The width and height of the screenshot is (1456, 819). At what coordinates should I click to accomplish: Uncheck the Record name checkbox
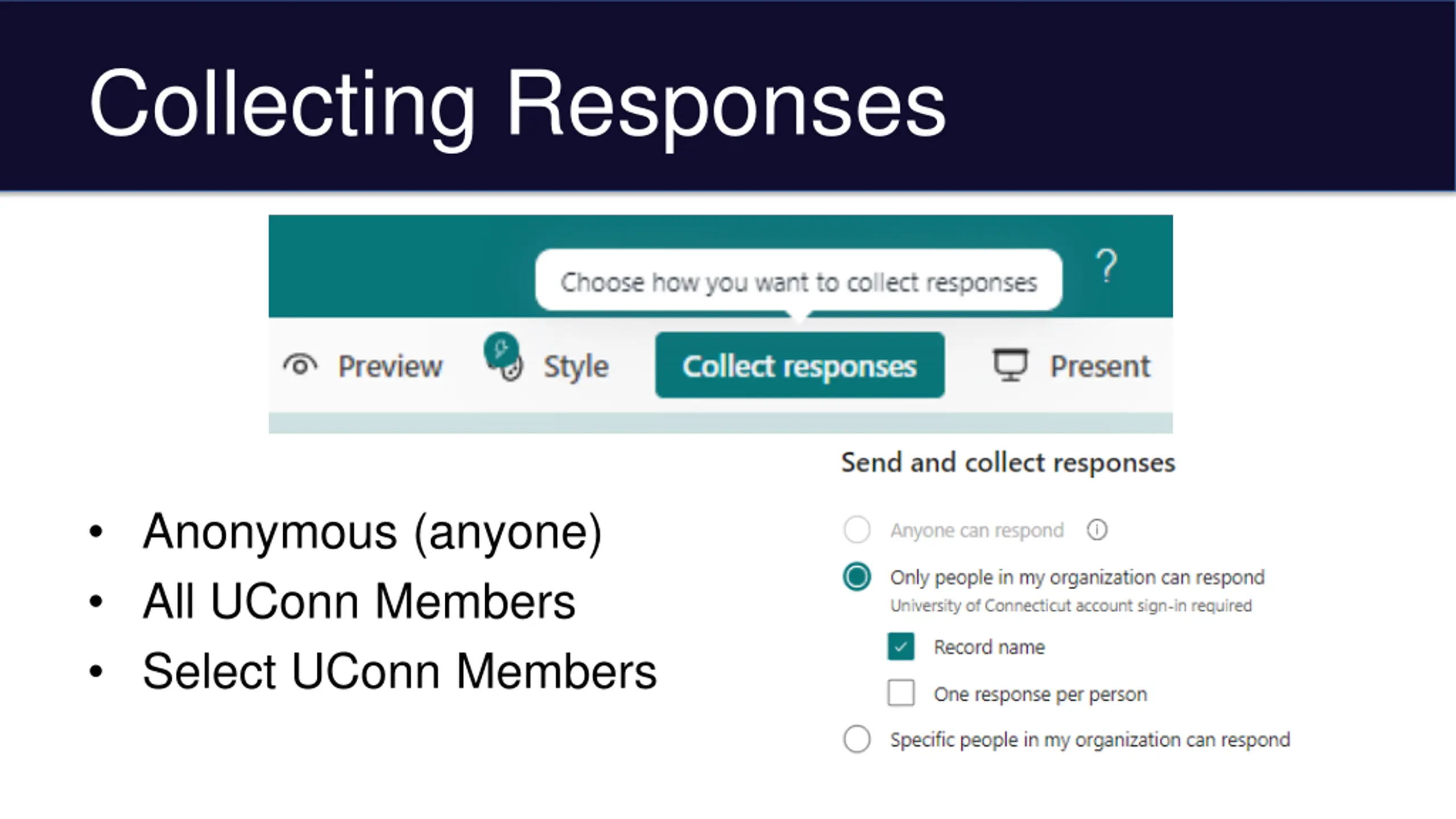901,647
